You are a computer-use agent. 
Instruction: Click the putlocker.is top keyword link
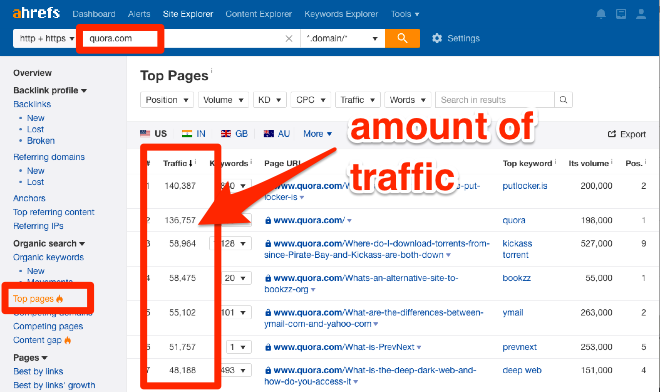point(525,186)
